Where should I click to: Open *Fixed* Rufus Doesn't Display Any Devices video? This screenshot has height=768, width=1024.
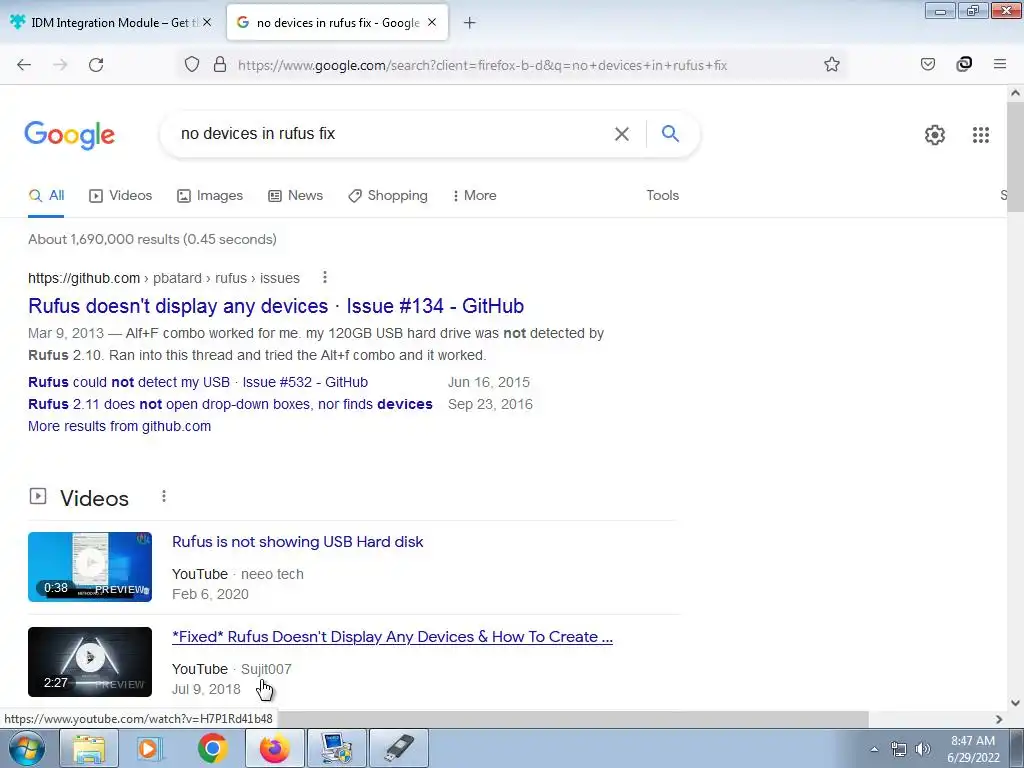coord(392,637)
